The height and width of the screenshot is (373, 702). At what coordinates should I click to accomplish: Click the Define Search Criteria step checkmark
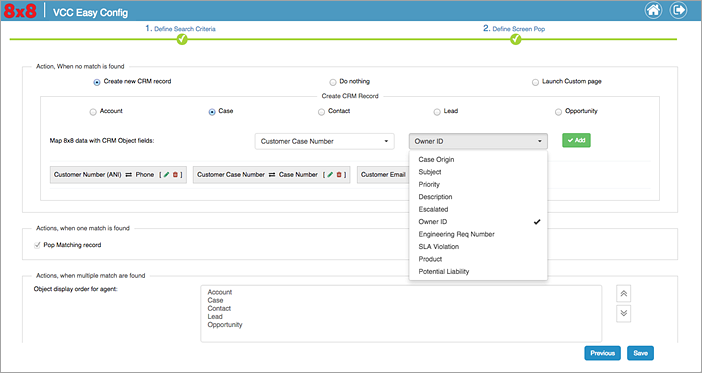tap(182, 39)
